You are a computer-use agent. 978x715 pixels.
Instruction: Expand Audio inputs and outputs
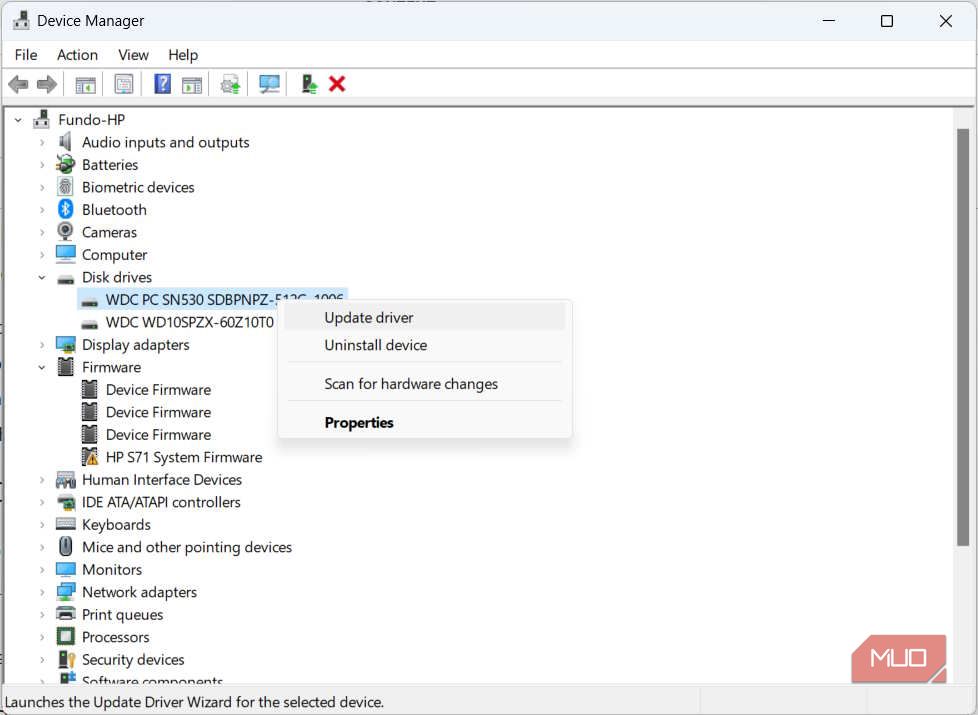point(42,142)
